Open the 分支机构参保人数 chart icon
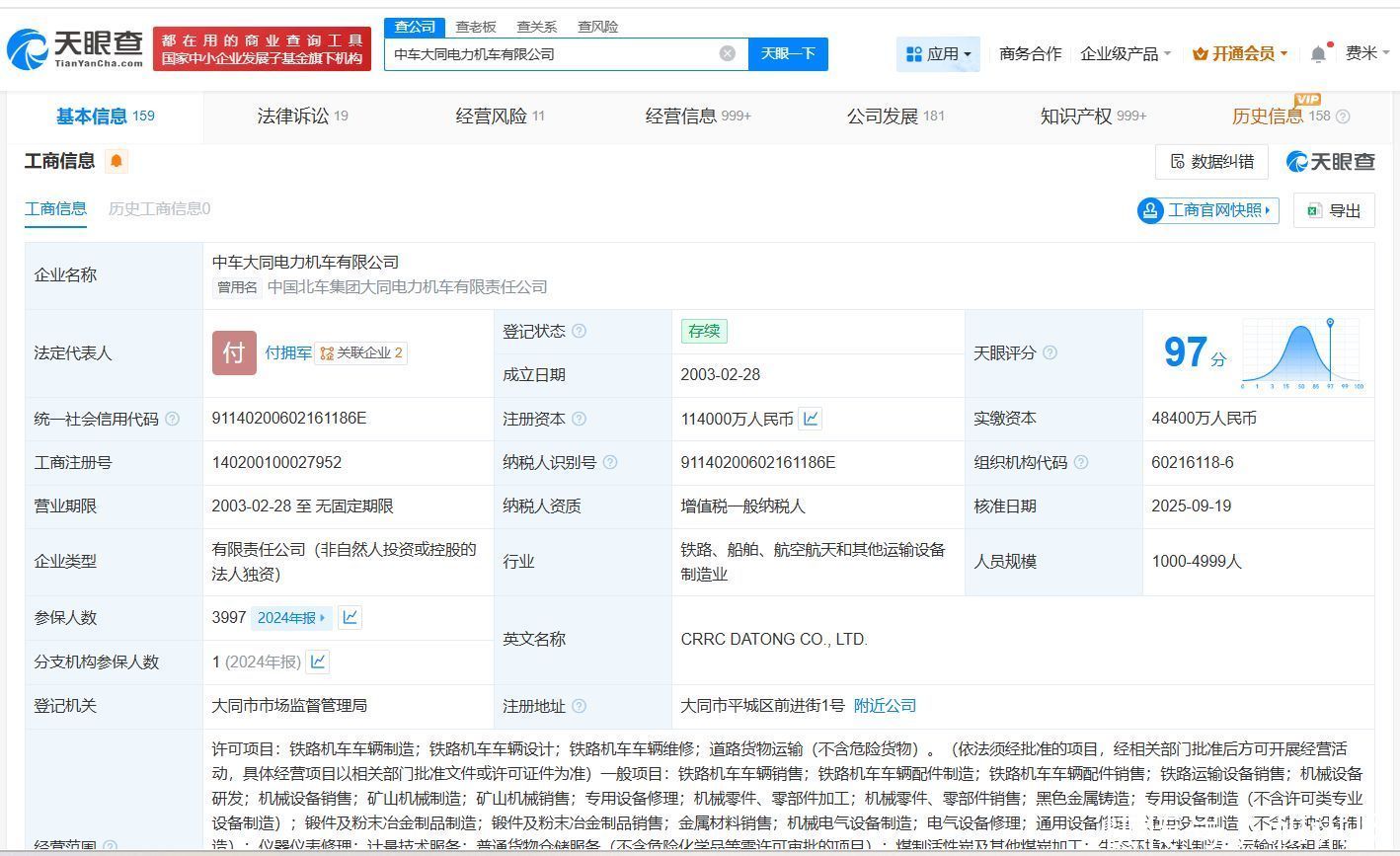This screenshot has height=856, width=1400. point(318,661)
